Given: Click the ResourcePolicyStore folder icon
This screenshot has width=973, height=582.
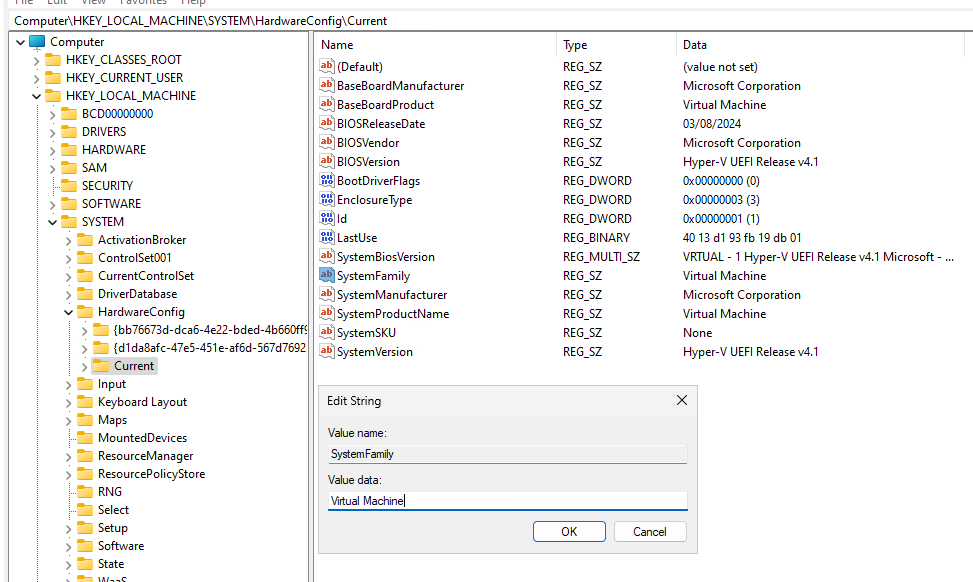Looking at the screenshot, I should point(85,473).
